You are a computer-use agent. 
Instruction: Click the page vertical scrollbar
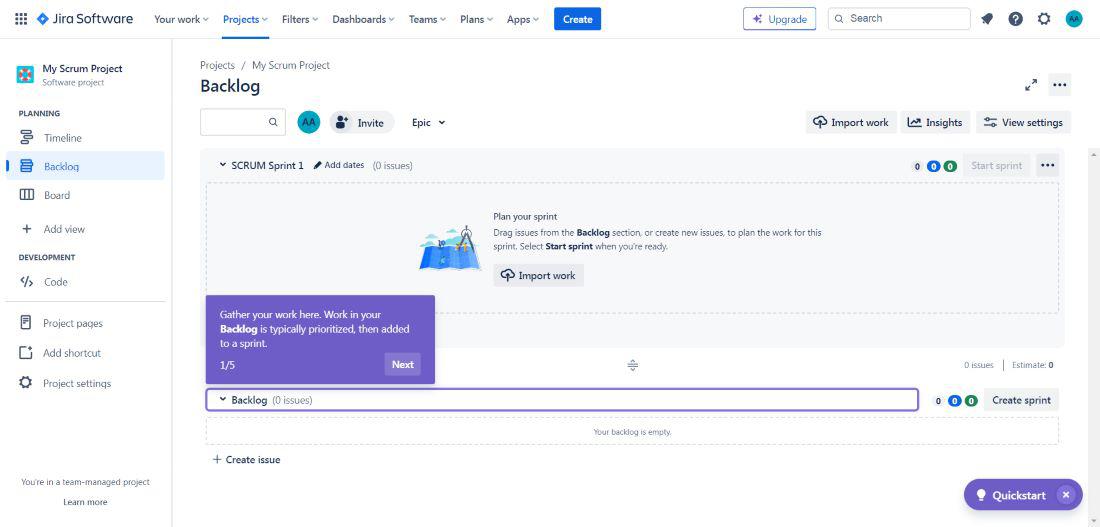click(1094, 337)
